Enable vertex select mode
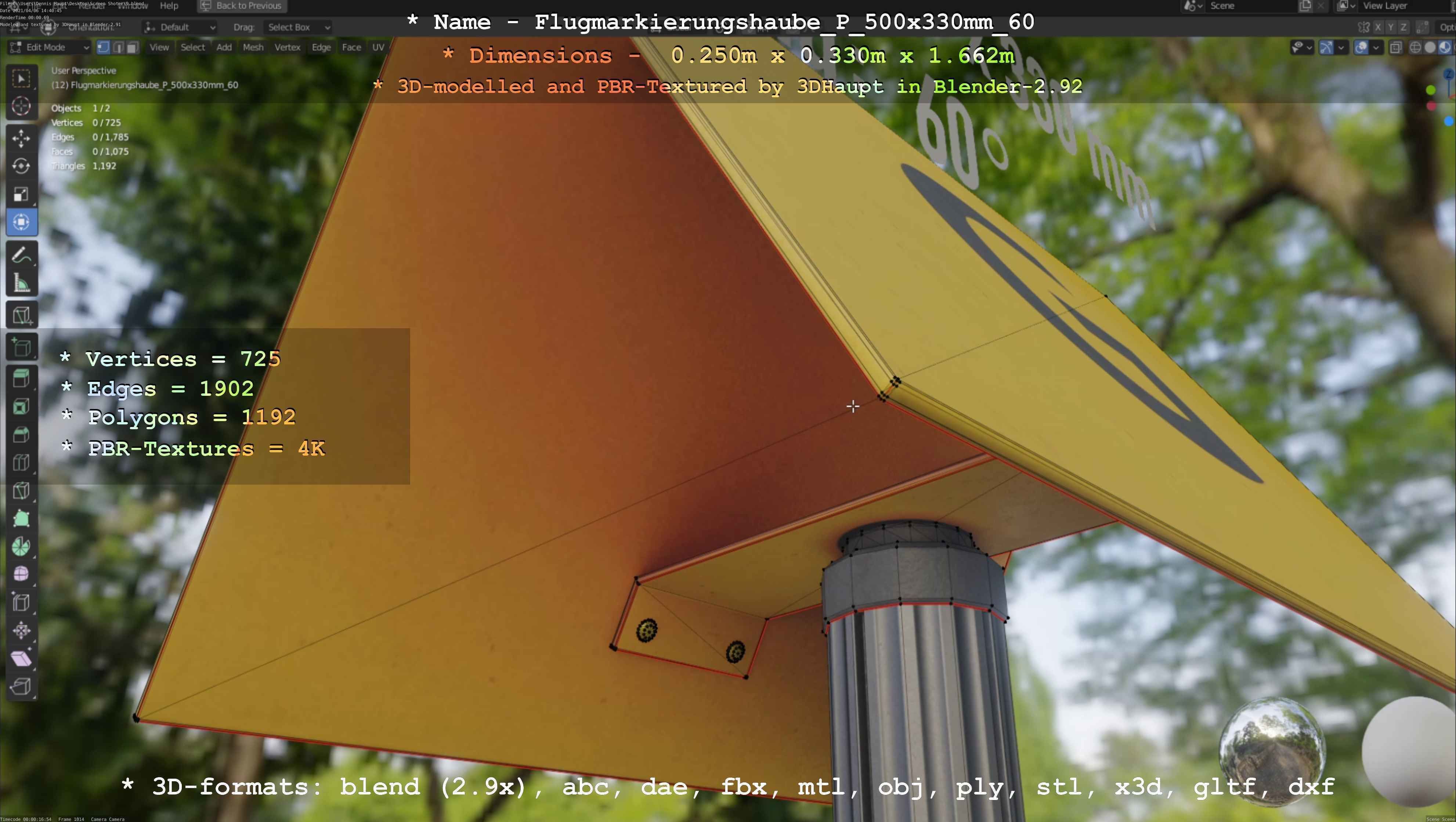Image resolution: width=1456 pixels, height=822 pixels. [x=104, y=47]
